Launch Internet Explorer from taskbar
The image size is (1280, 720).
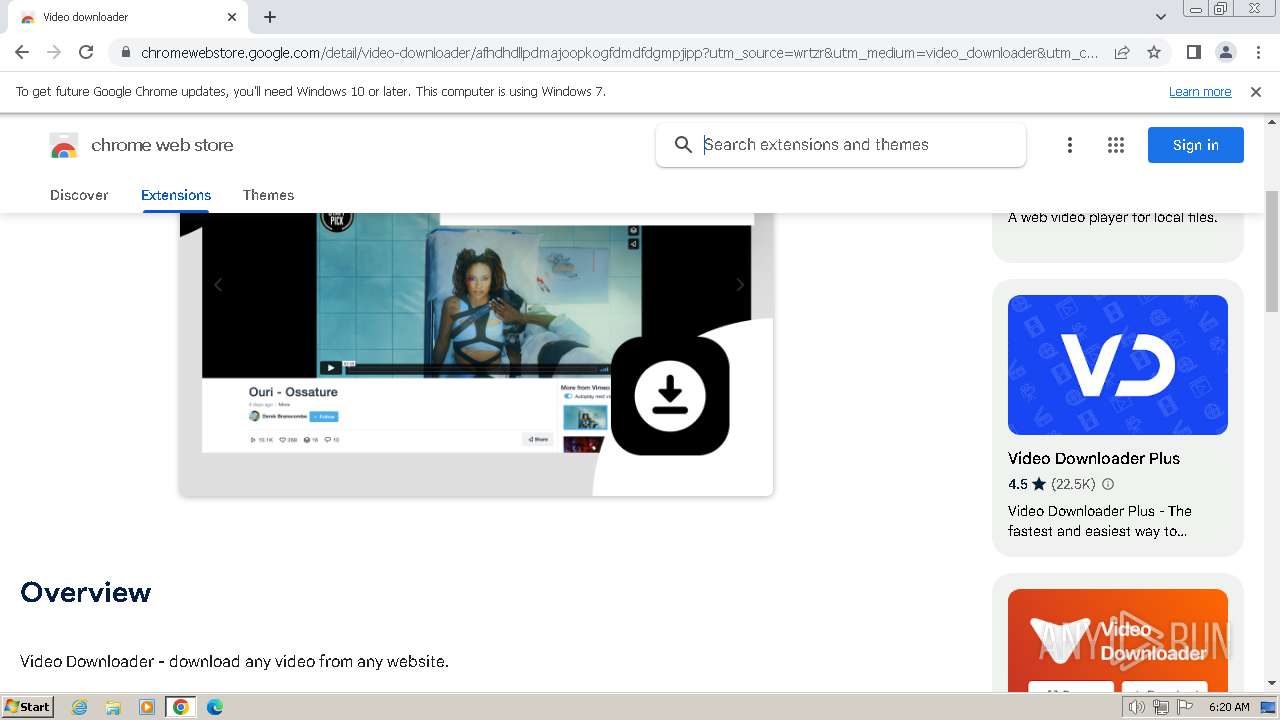click(80, 707)
